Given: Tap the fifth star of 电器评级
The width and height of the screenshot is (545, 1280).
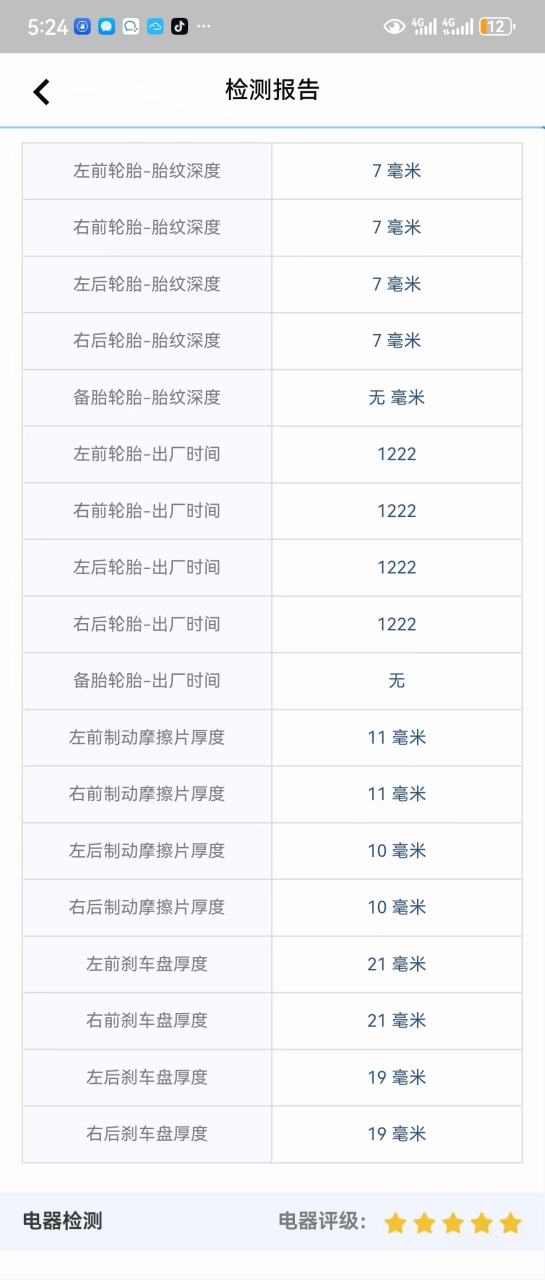Looking at the screenshot, I should pyautogui.click(x=511, y=1222).
